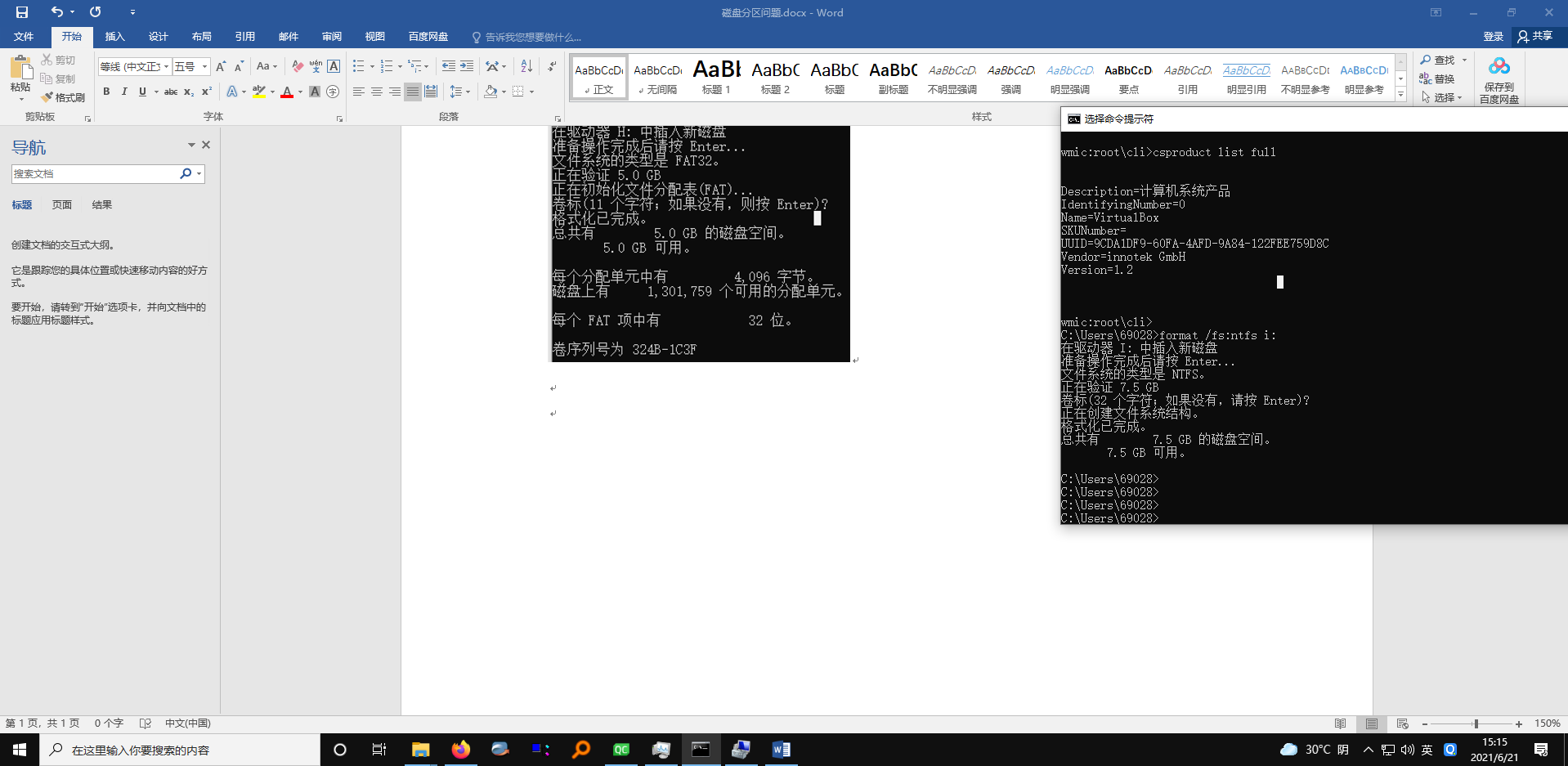Click the 登录 link
1568x766 pixels.
coord(1493,37)
